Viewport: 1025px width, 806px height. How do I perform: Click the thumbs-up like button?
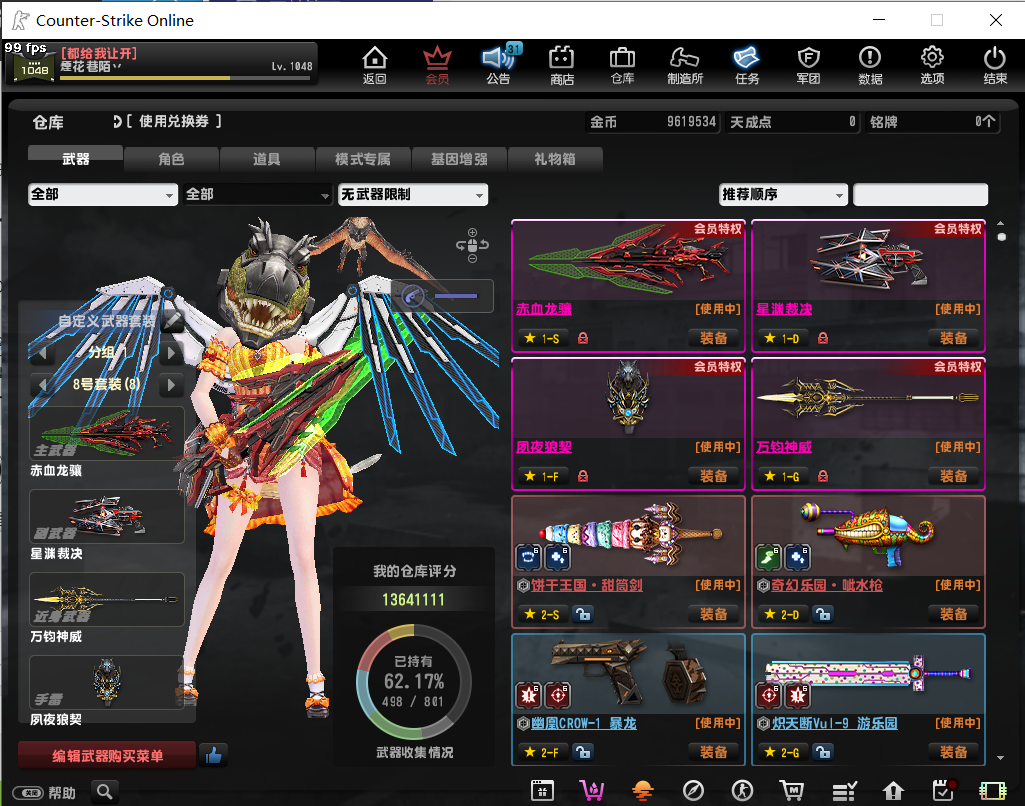click(x=213, y=756)
